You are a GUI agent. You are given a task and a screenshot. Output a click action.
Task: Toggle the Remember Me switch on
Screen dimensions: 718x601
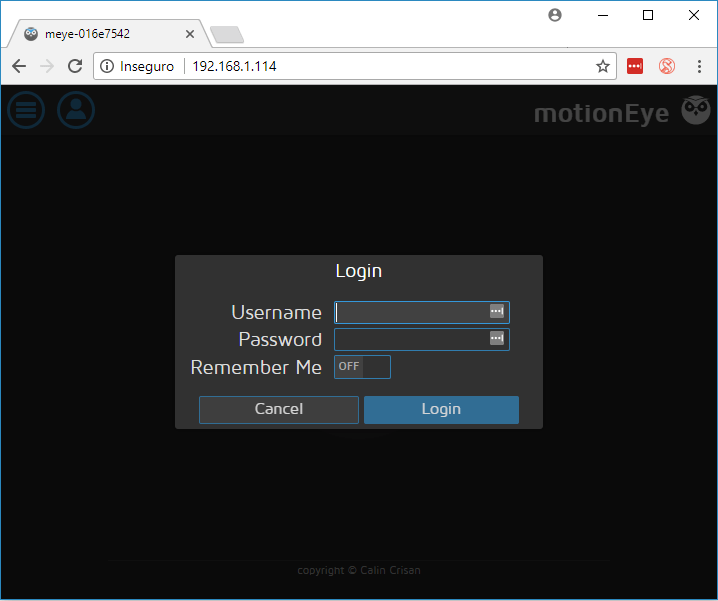point(362,367)
